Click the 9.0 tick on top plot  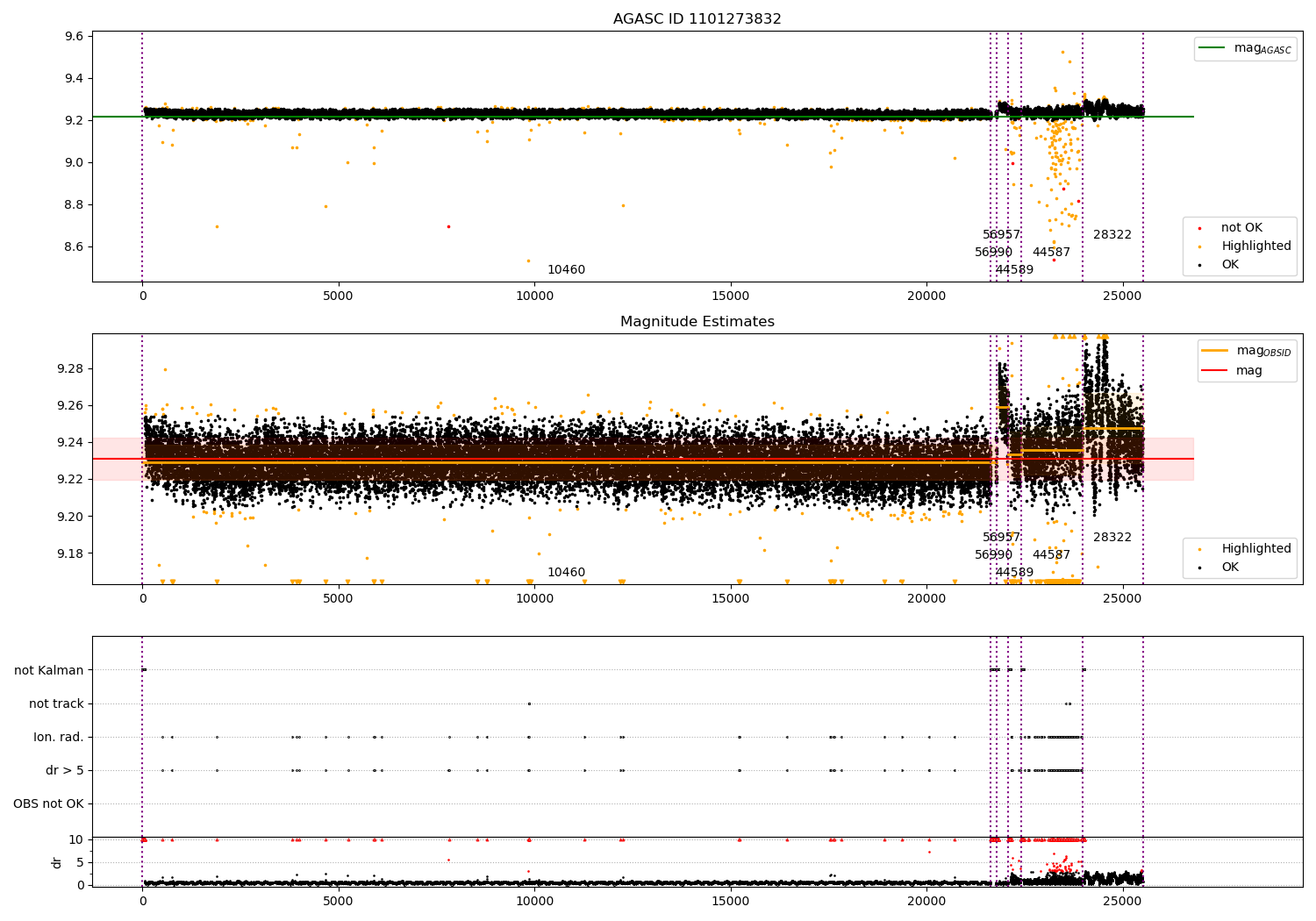tap(75, 163)
